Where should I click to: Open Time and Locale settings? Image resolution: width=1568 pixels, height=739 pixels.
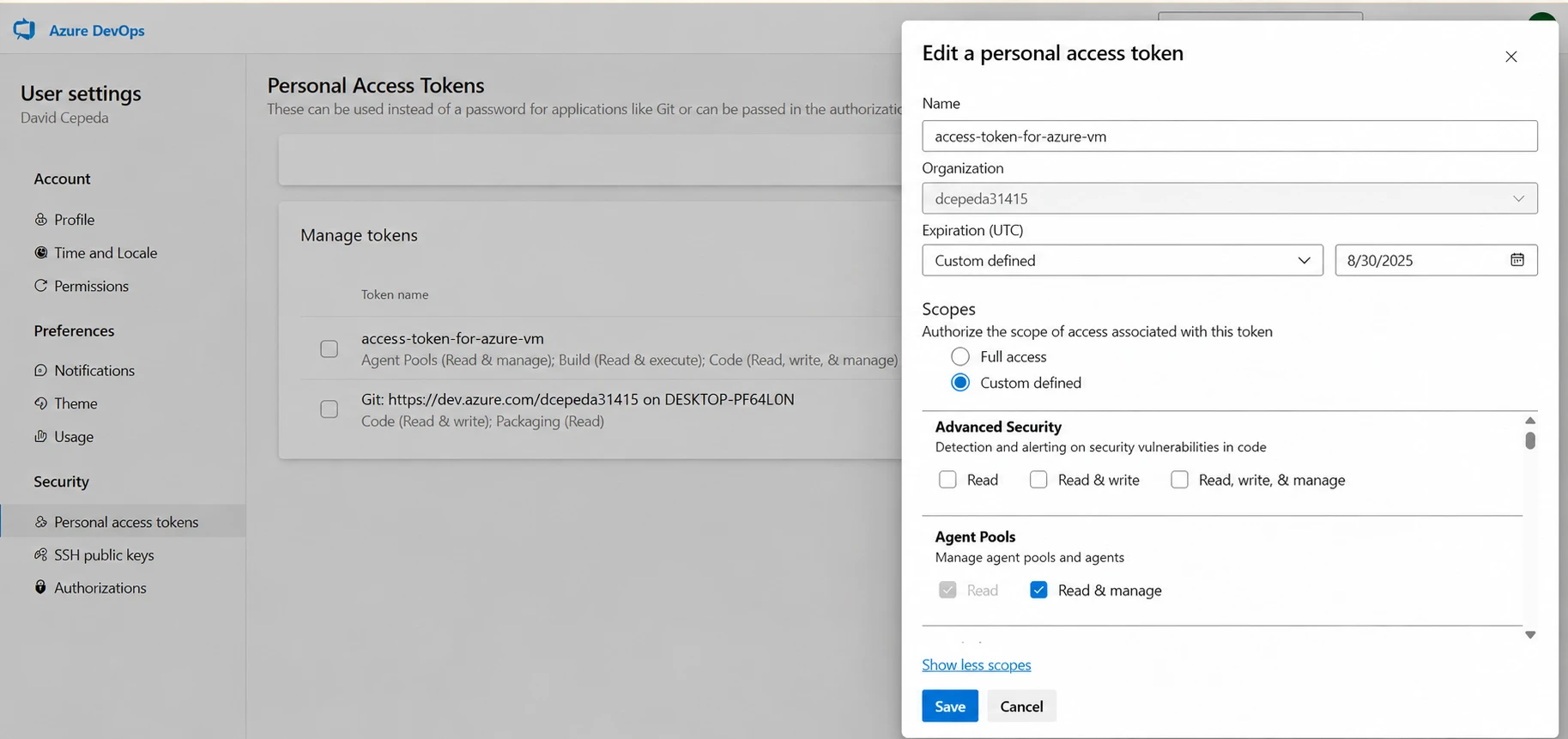pos(106,252)
